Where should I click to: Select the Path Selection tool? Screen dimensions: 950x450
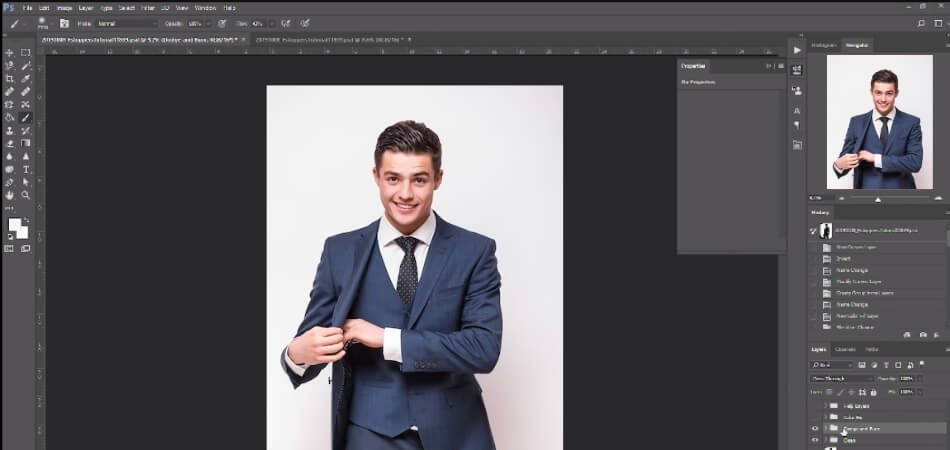tap(25, 182)
